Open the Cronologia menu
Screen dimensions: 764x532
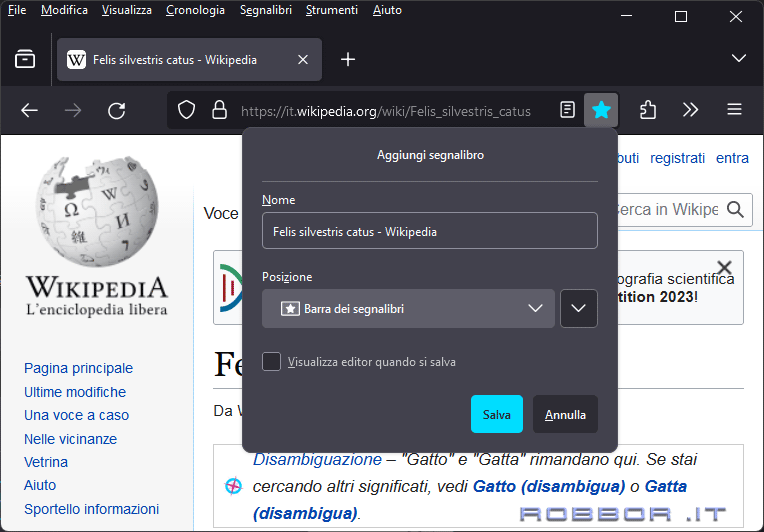click(195, 10)
